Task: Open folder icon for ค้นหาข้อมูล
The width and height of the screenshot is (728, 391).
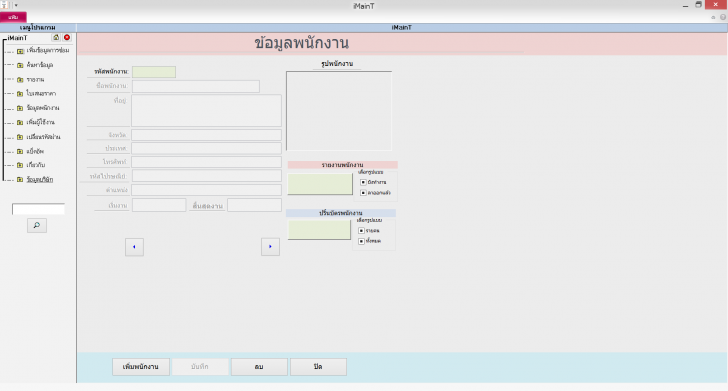Action: (x=20, y=65)
